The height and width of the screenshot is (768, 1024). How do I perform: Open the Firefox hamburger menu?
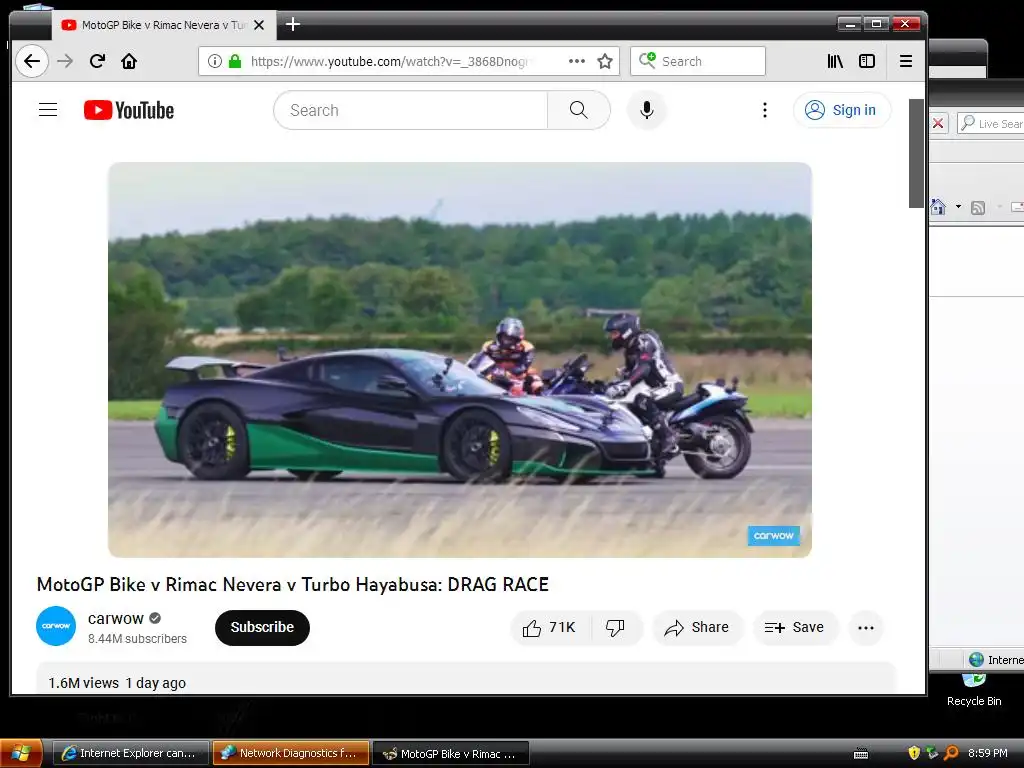(x=906, y=61)
